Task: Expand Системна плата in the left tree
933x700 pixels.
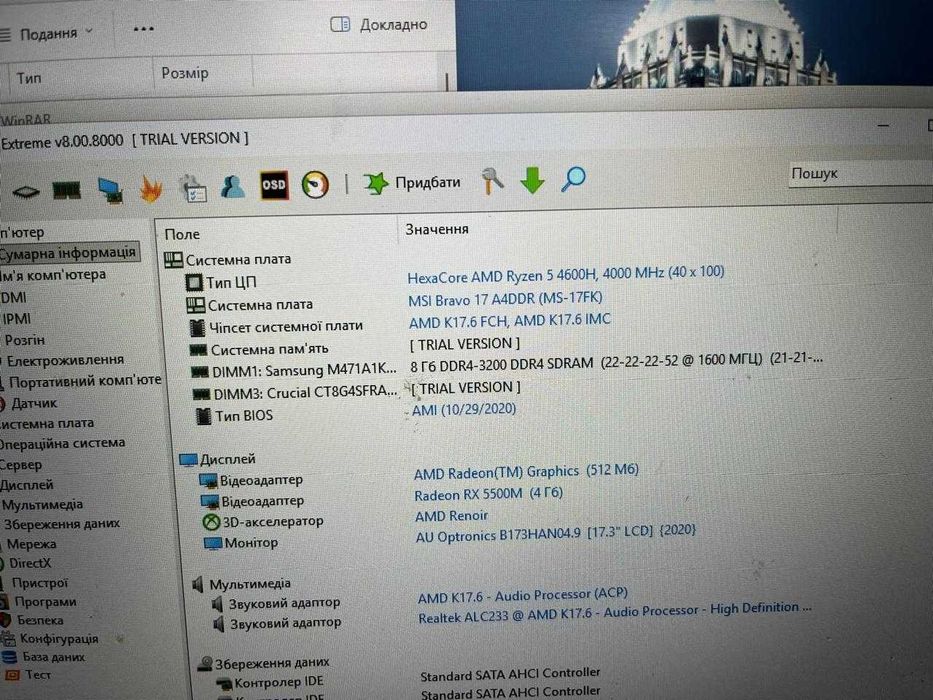Action: point(47,424)
